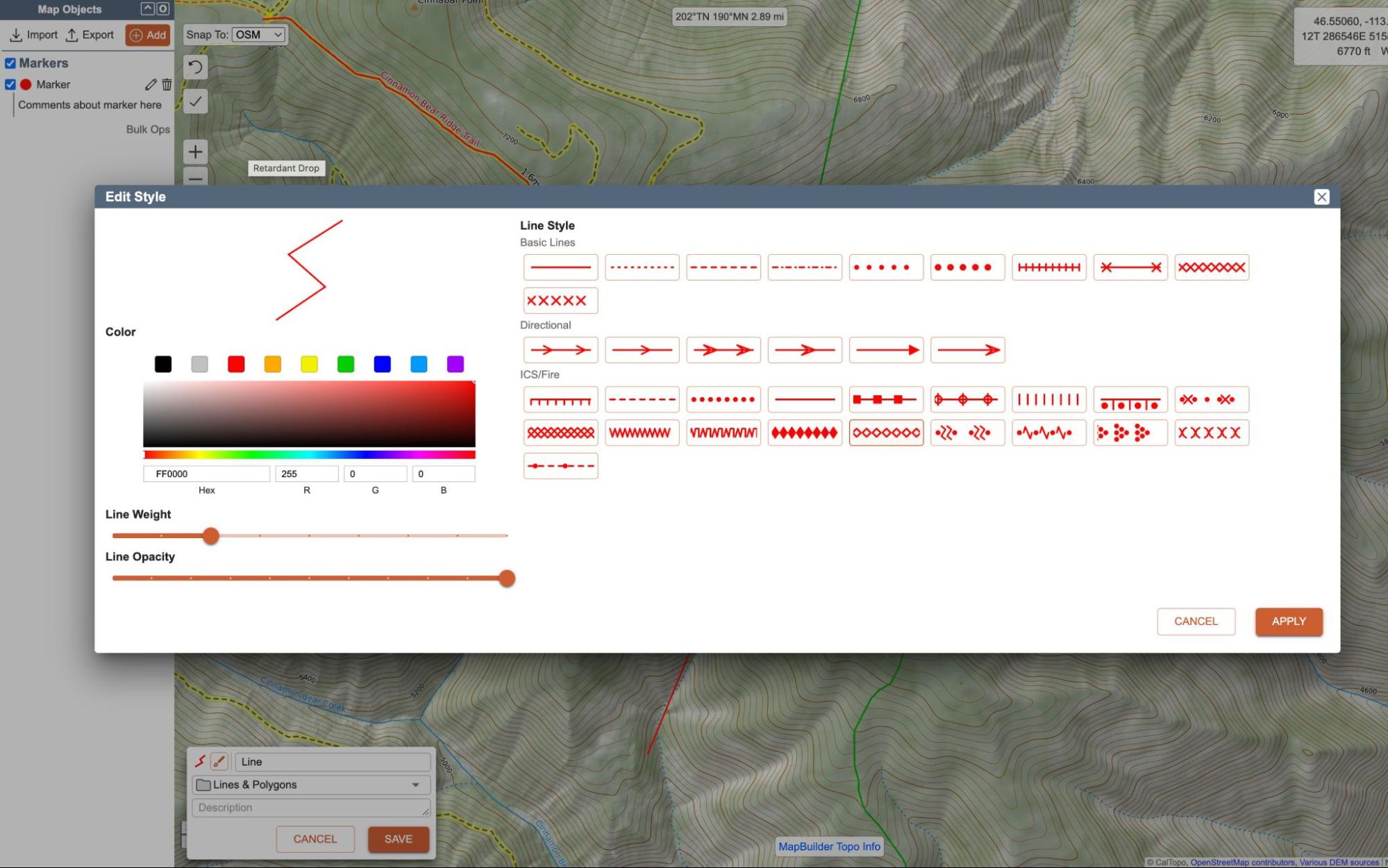
Task: Open the MapBuilder Topo Info link
Action: (x=829, y=846)
